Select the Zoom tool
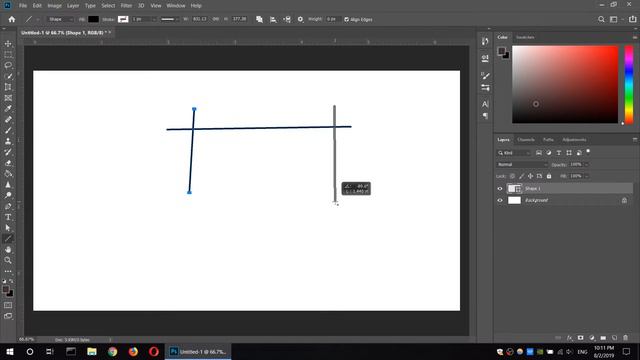 tap(8, 260)
